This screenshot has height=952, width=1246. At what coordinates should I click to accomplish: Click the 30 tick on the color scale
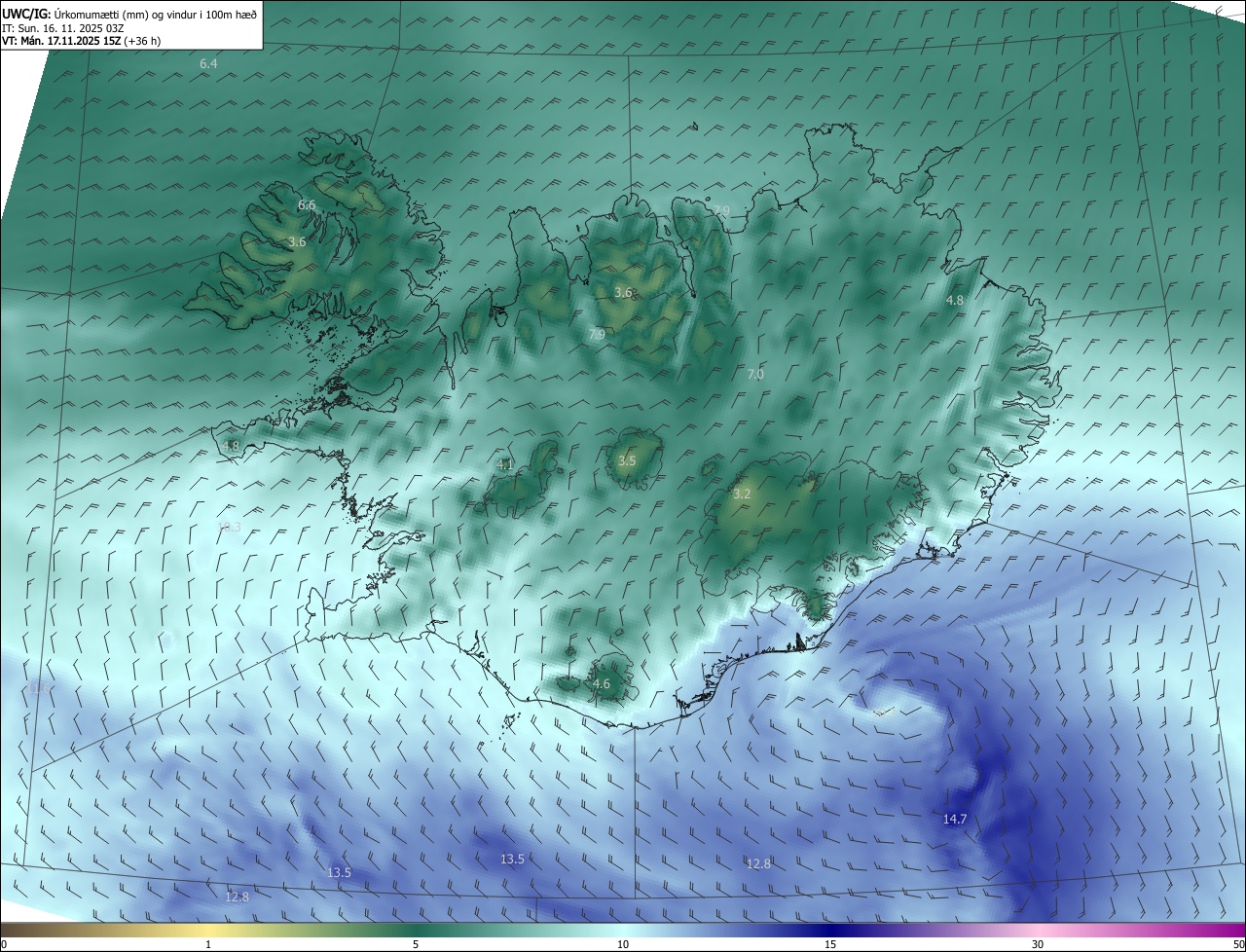coord(1038,944)
